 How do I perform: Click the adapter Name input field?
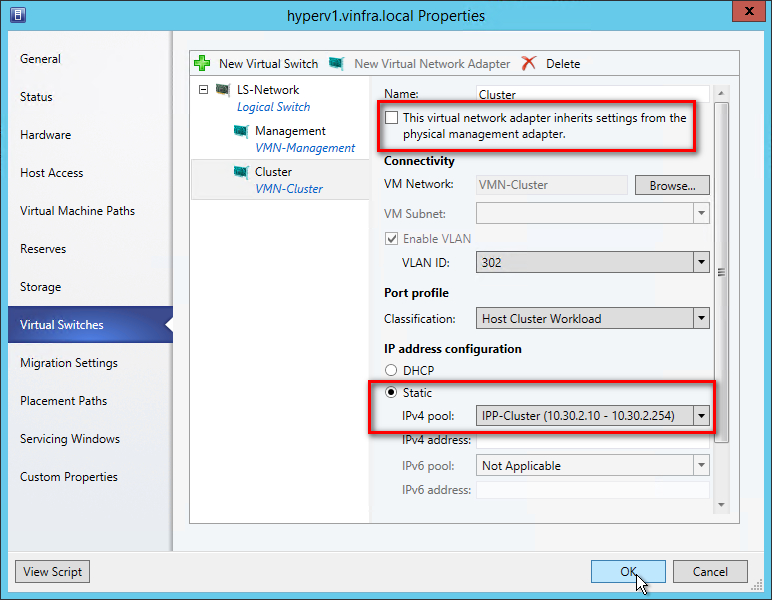tap(592, 95)
